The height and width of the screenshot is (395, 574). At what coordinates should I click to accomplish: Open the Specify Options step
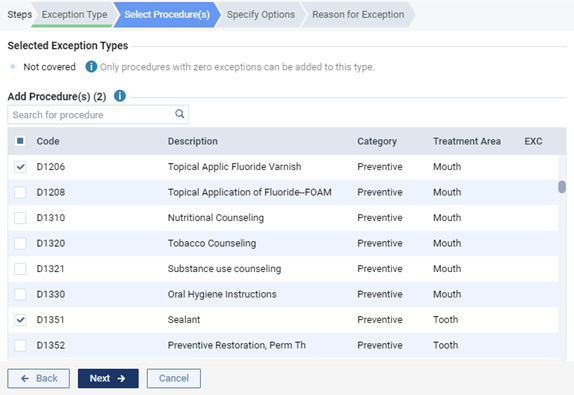point(261,15)
